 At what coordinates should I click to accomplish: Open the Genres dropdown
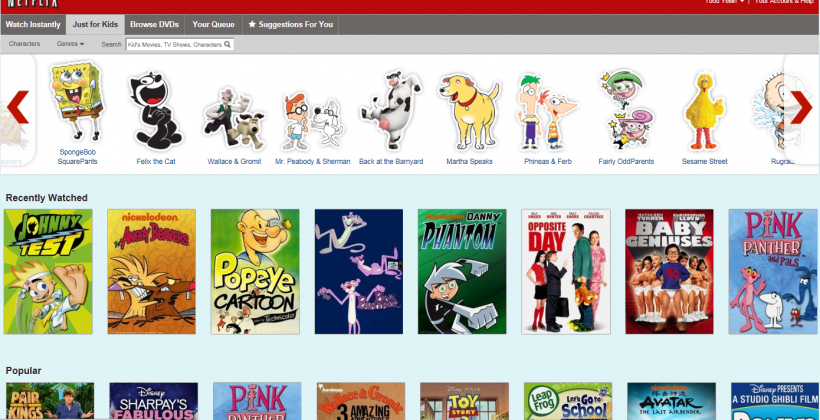click(x=70, y=44)
